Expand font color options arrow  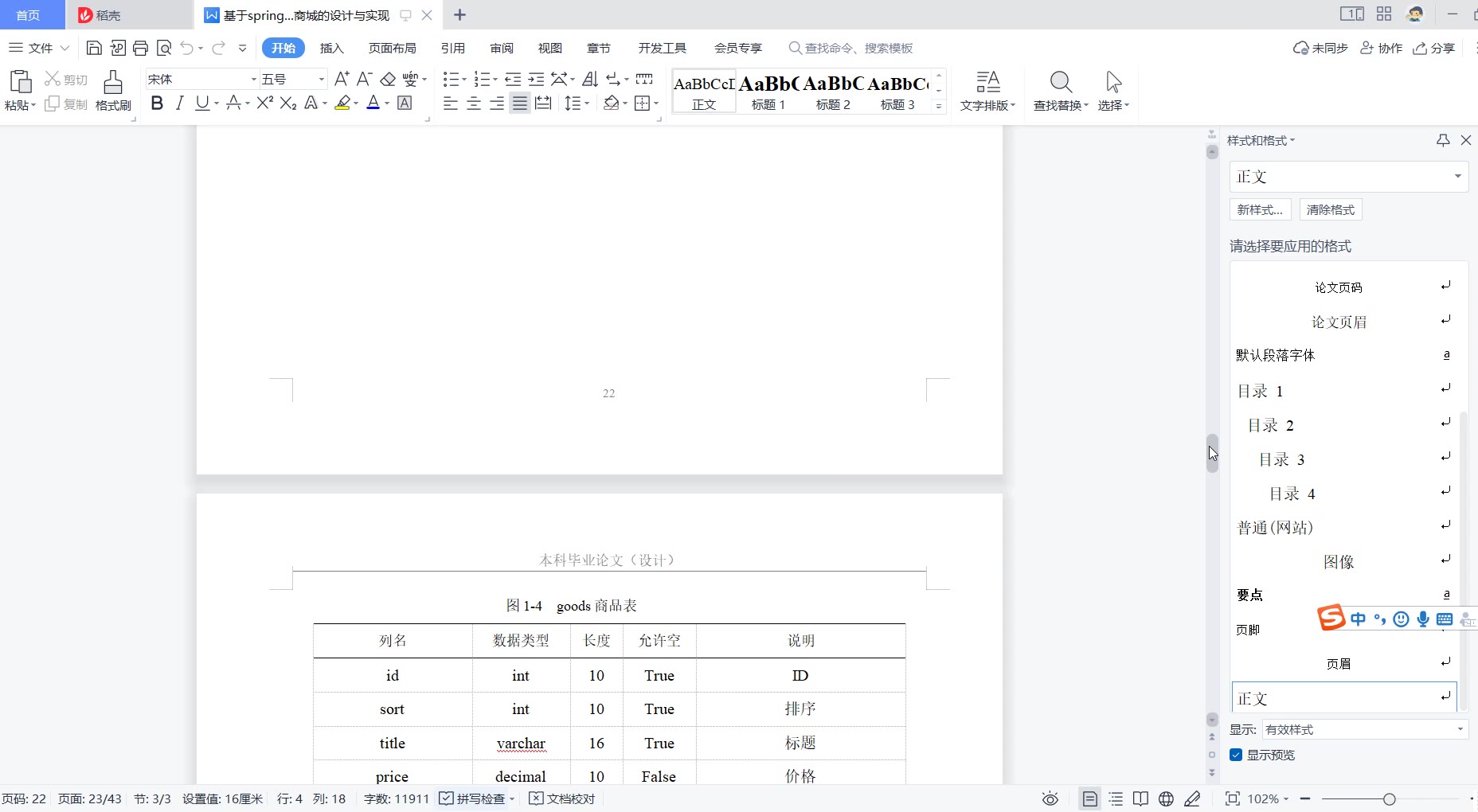click(x=387, y=103)
